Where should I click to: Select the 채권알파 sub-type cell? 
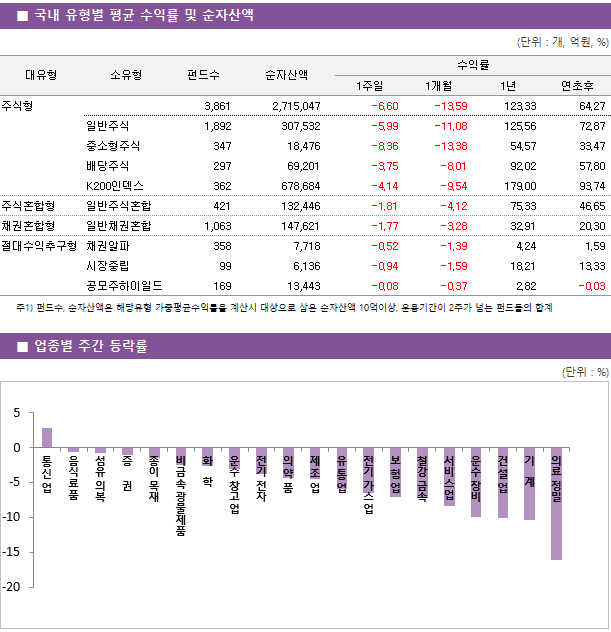(108, 246)
